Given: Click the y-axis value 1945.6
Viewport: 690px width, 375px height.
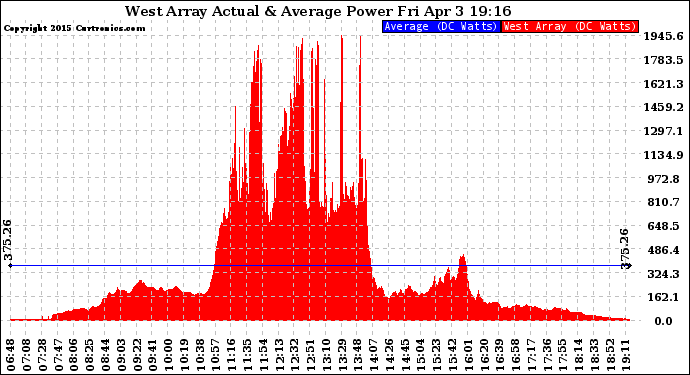Looking at the screenshot, I should tap(664, 36).
